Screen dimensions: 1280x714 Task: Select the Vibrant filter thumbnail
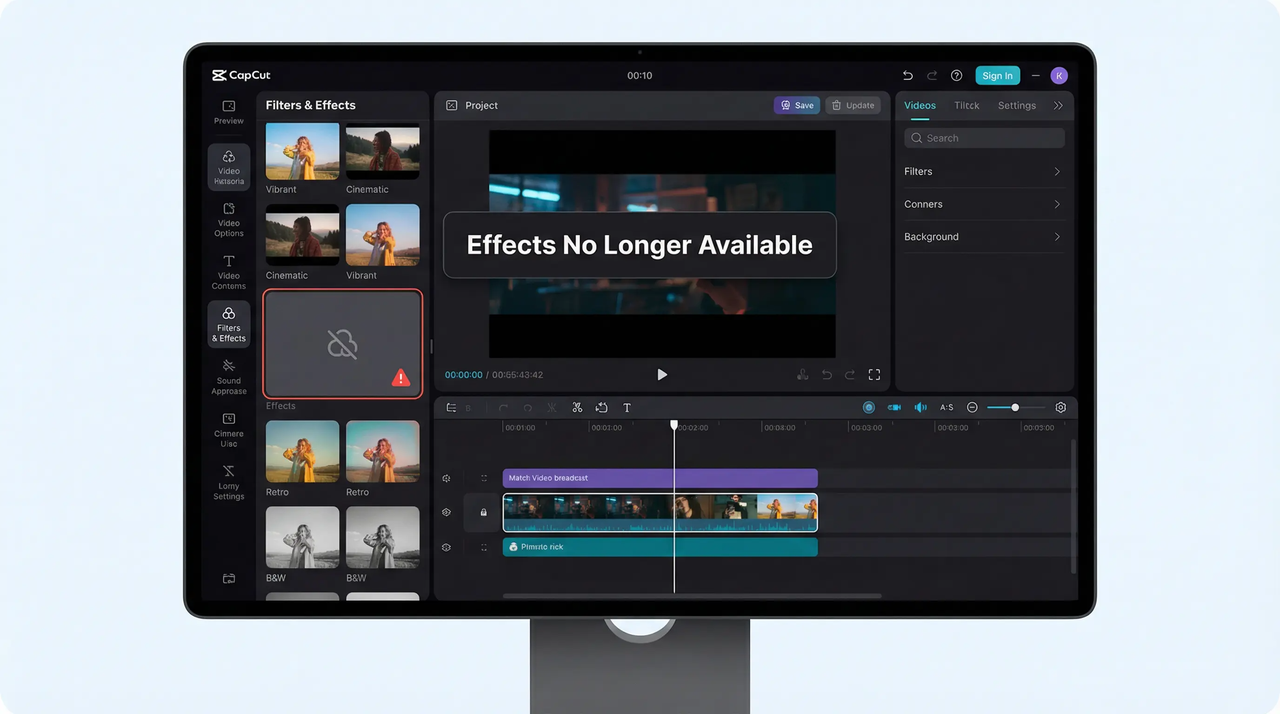[301, 151]
